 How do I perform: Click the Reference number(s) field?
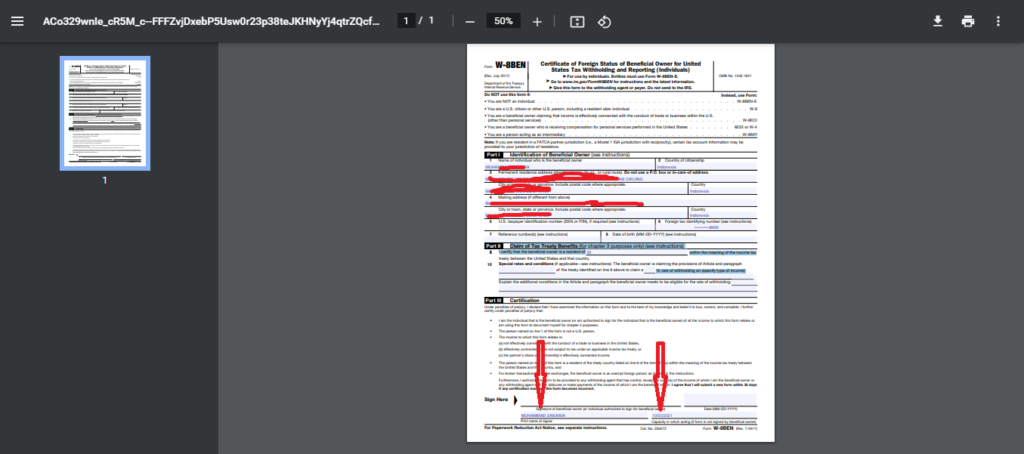coord(542,238)
